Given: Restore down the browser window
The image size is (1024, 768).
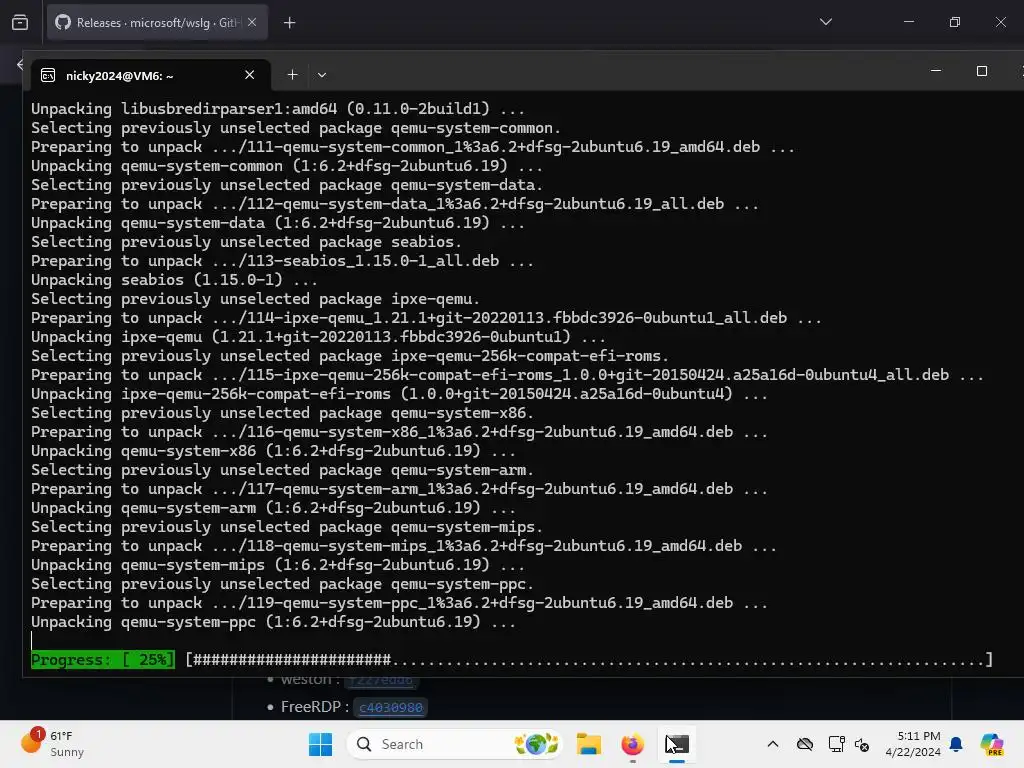Looking at the screenshot, I should pyautogui.click(x=955, y=22).
